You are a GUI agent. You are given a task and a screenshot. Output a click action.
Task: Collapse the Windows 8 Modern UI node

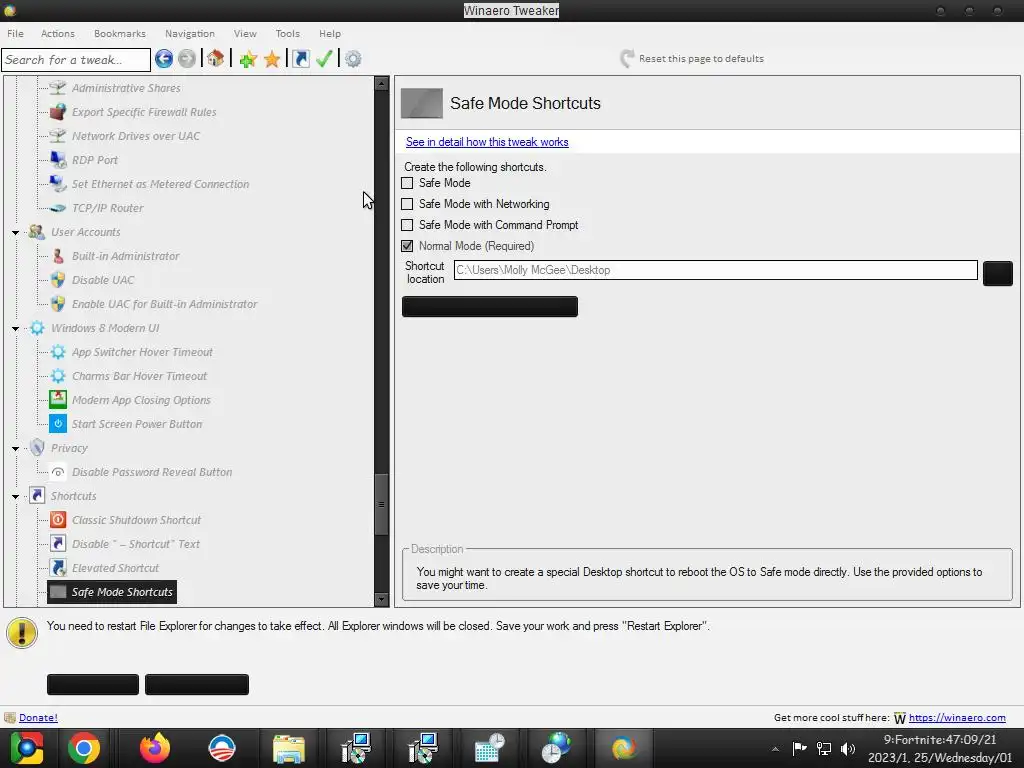coord(16,328)
